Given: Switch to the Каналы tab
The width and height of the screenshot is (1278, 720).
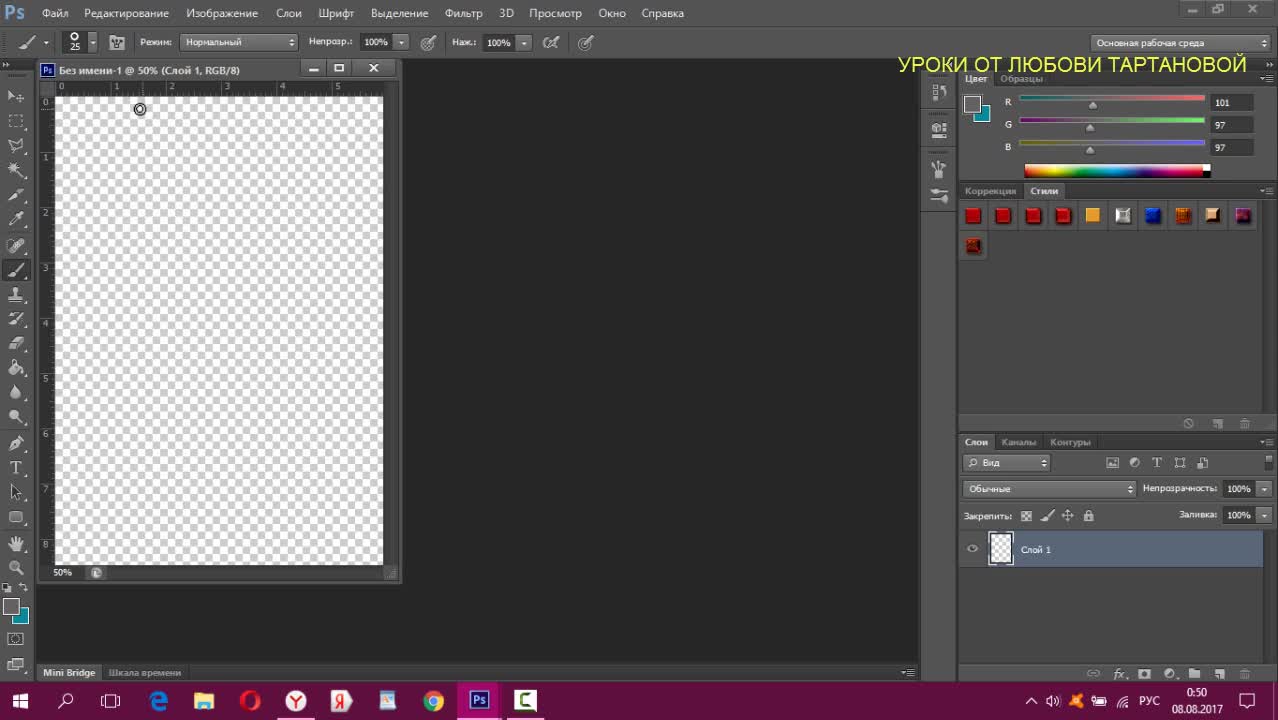Looking at the screenshot, I should [1019, 442].
